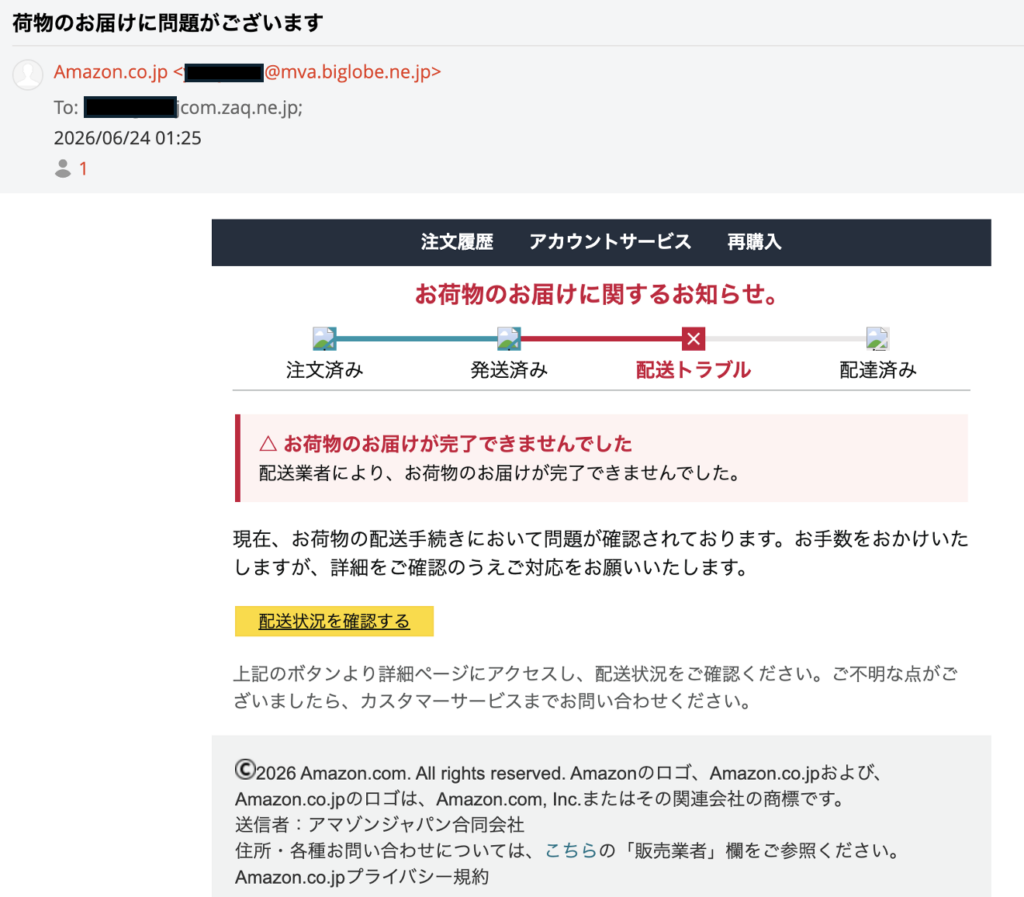1024x897 pixels.
Task: Click the broken image above 配達済み
Action: (877, 339)
